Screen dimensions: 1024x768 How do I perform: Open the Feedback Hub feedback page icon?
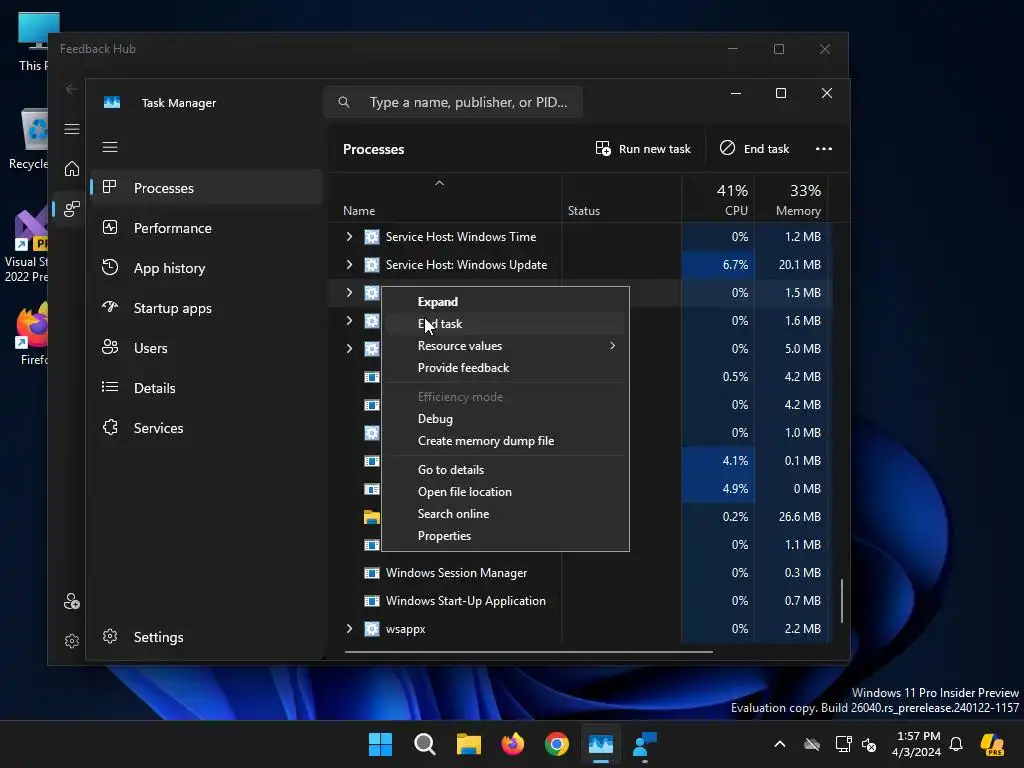(x=72, y=209)
